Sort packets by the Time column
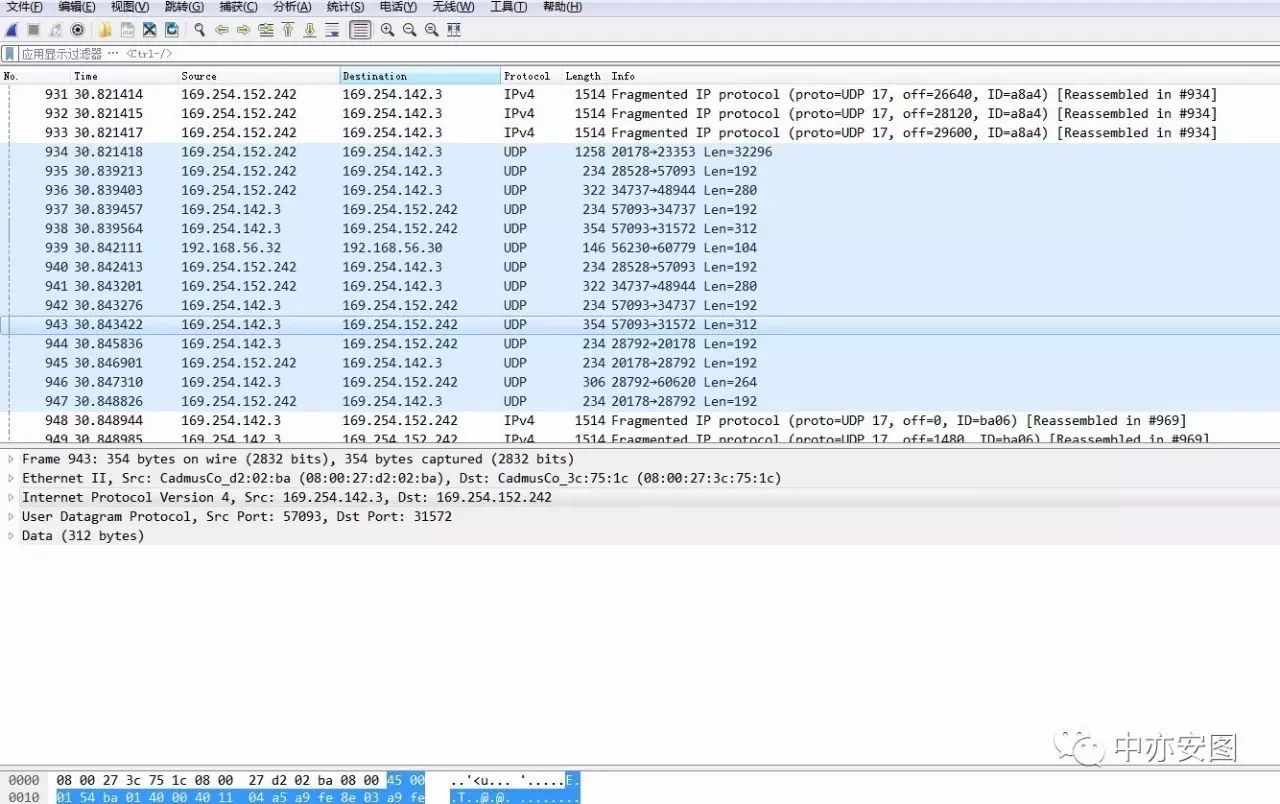Image resolution: width=1280 pixels, height=804 pixels. click(124, 76)
